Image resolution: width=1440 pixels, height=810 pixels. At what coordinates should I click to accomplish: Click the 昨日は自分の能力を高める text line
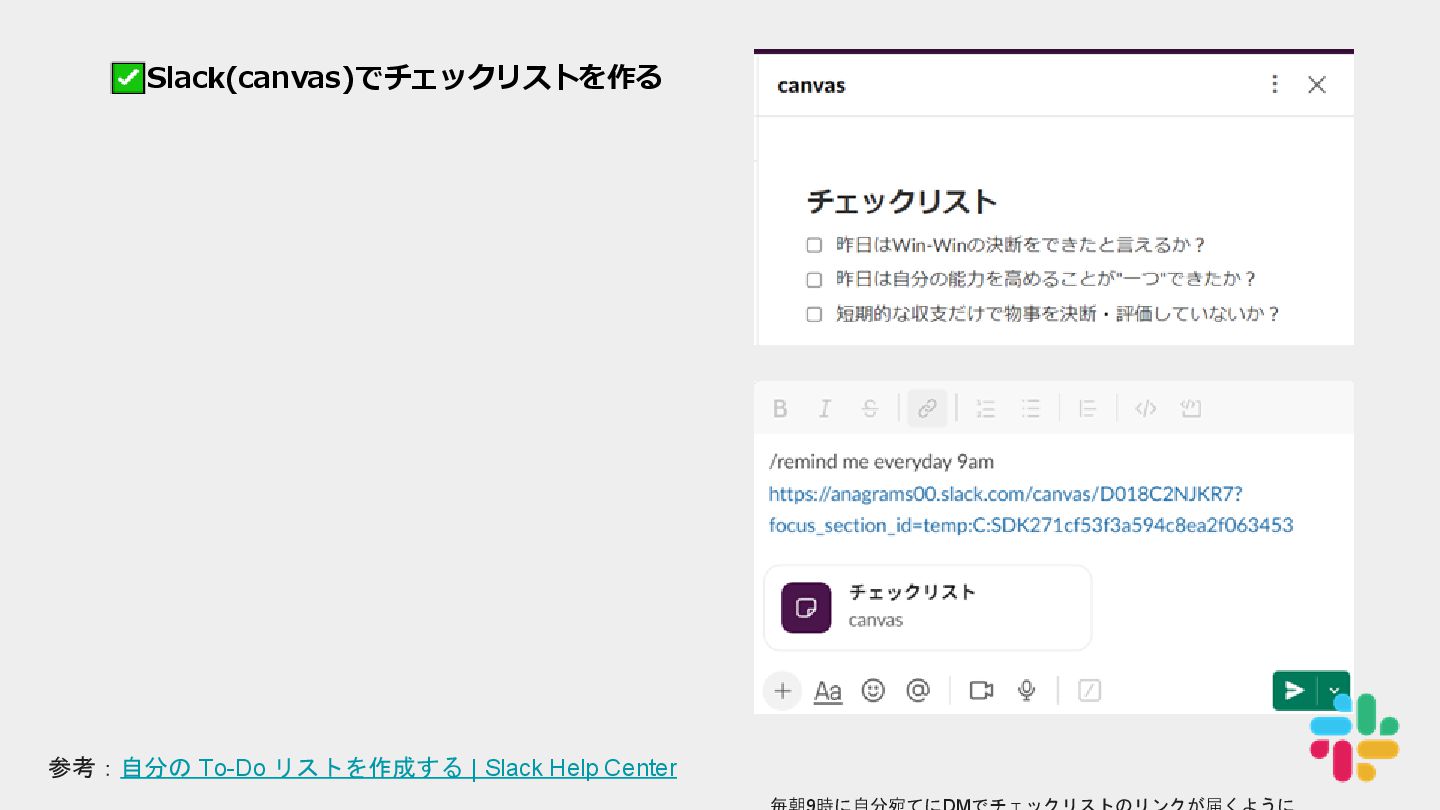(1047, 279)
